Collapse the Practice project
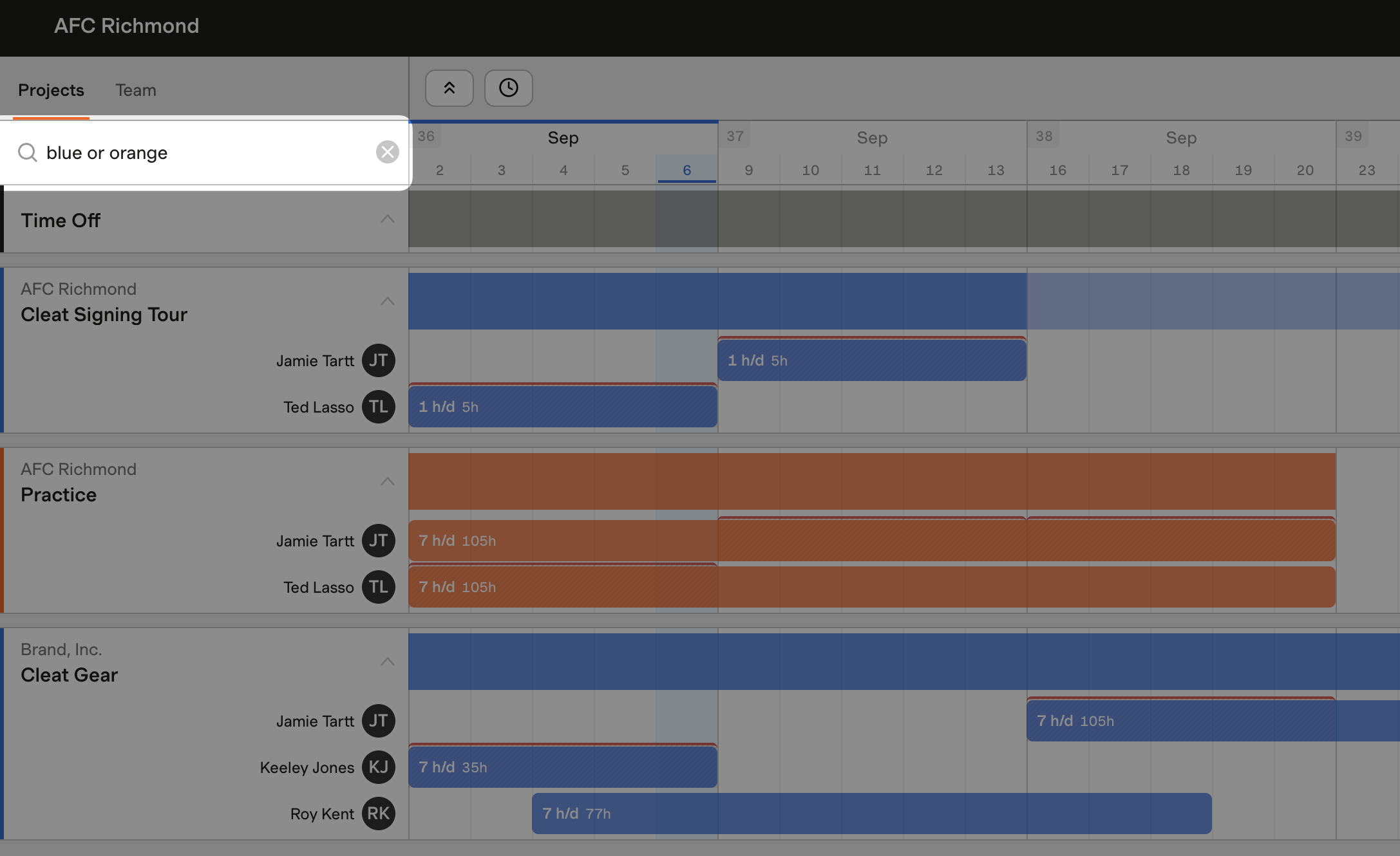1400x856 pixels. click(x=387, y=481)
